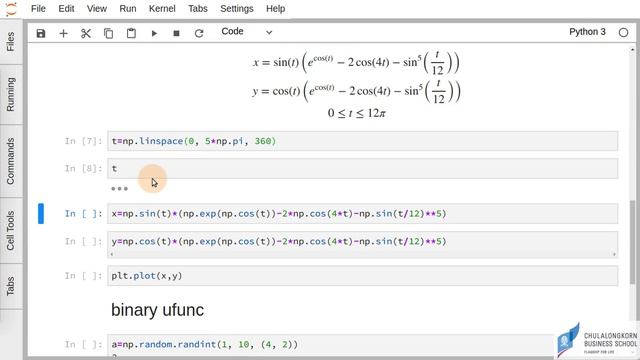Click the Python 3 kernel name
The image size is (640, 360).
coord(587,32)
